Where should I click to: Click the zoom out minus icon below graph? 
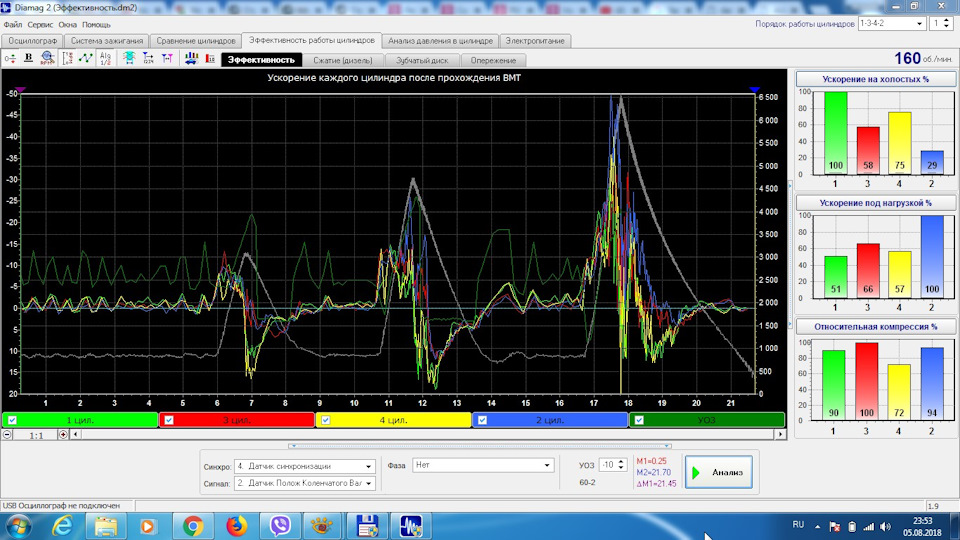click(x=7, y=435)
